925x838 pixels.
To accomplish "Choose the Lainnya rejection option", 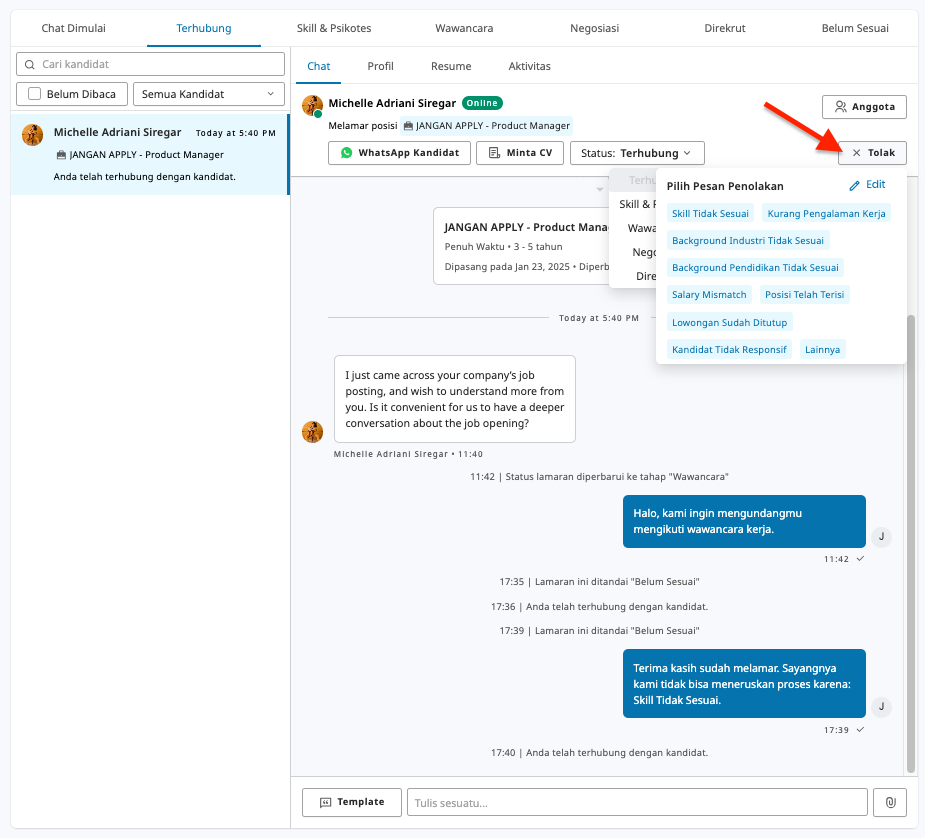I will (822, 350).
